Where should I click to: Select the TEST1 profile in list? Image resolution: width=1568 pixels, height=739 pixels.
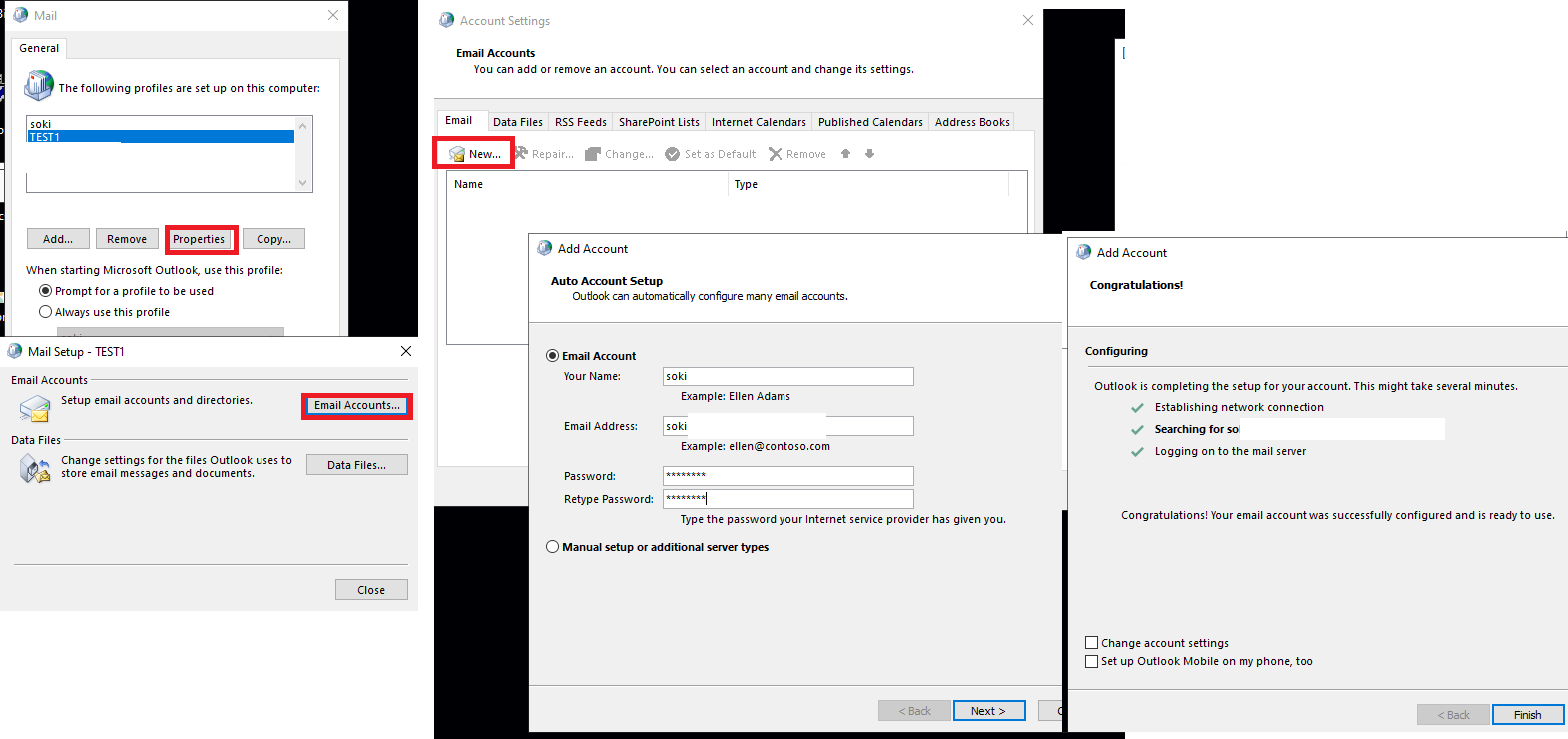161,137
